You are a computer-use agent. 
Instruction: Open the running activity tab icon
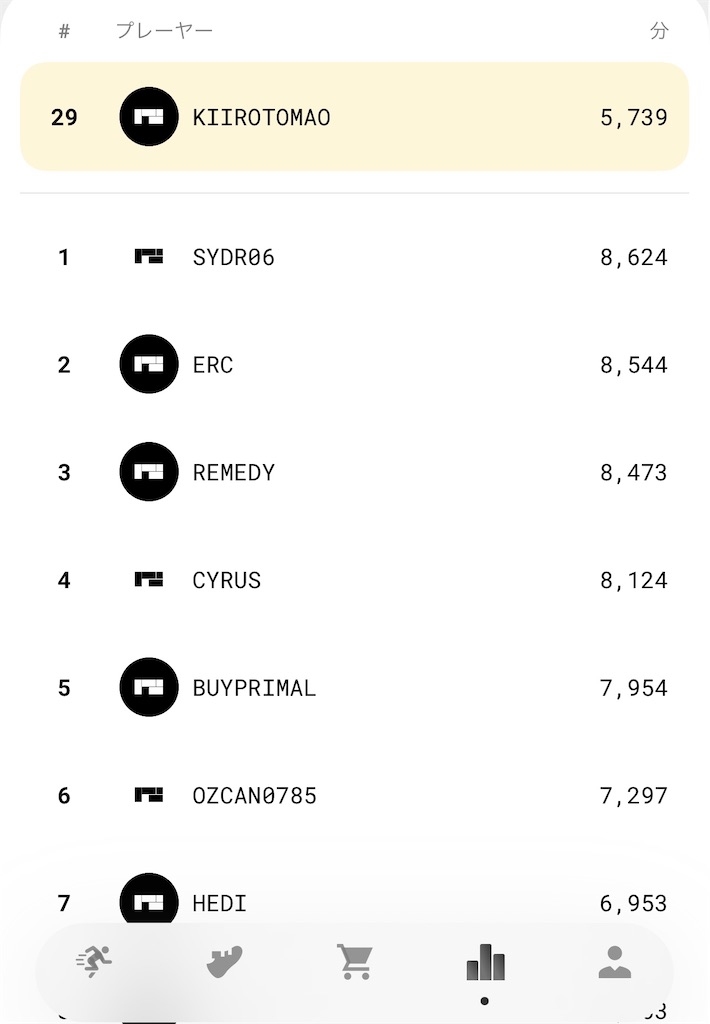pyautogui.click(x=94, y=961)
